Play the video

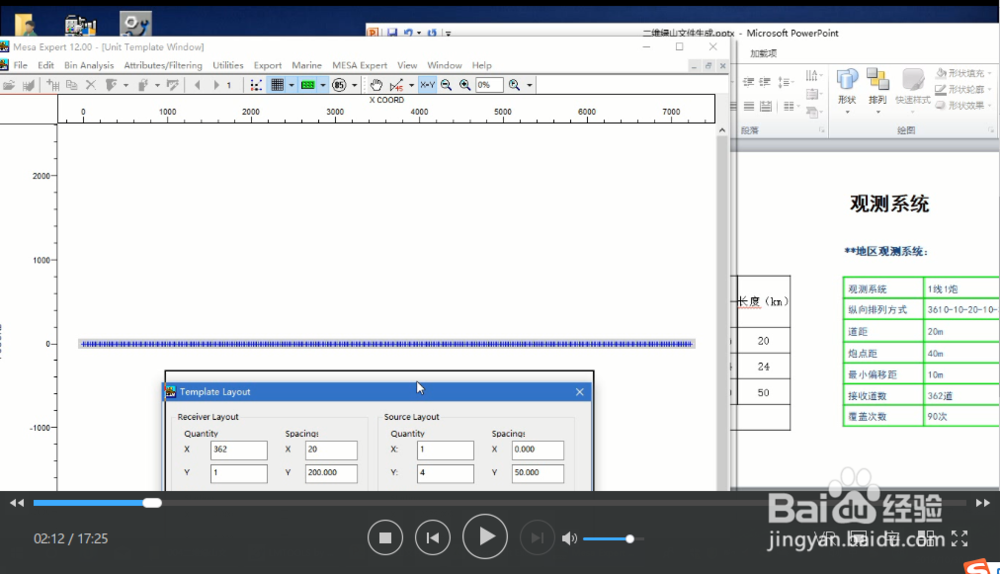[485, 536]
